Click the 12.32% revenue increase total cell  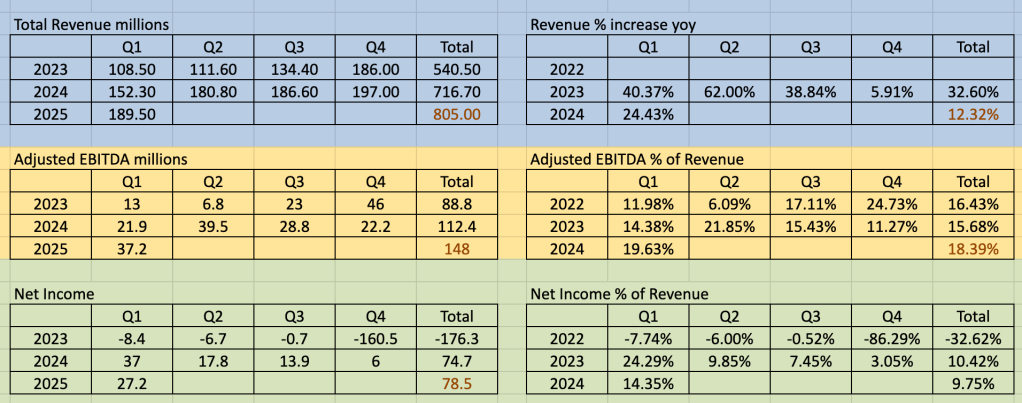[x=973, y=115]
